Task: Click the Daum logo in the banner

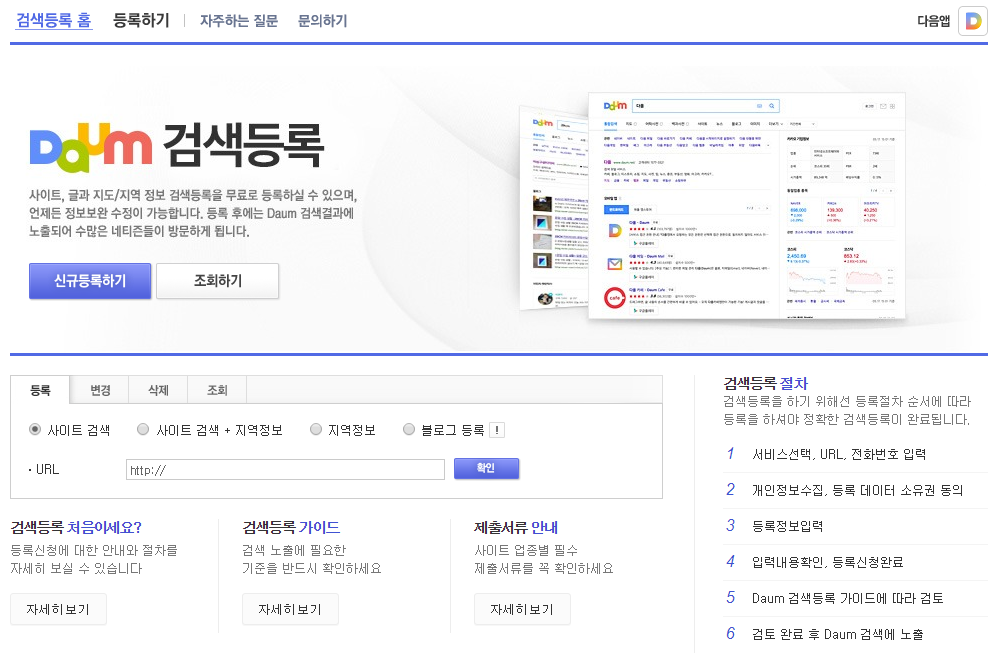Action: 91,147
